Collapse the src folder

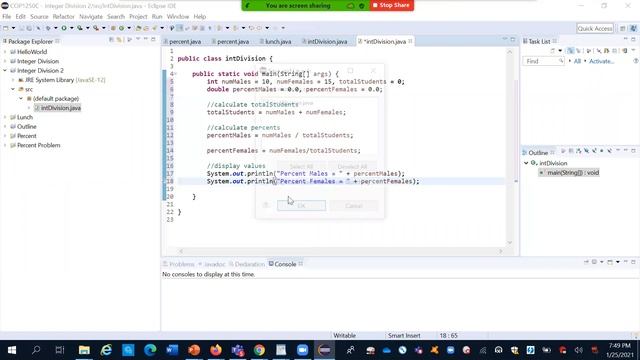coord(13,89)
